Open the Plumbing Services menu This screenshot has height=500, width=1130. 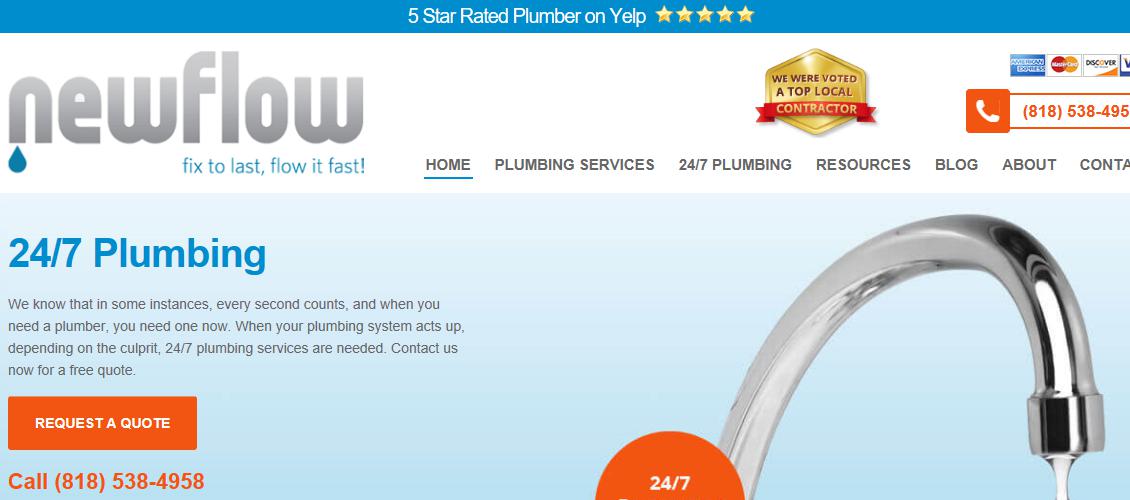(x=574, y=165)
